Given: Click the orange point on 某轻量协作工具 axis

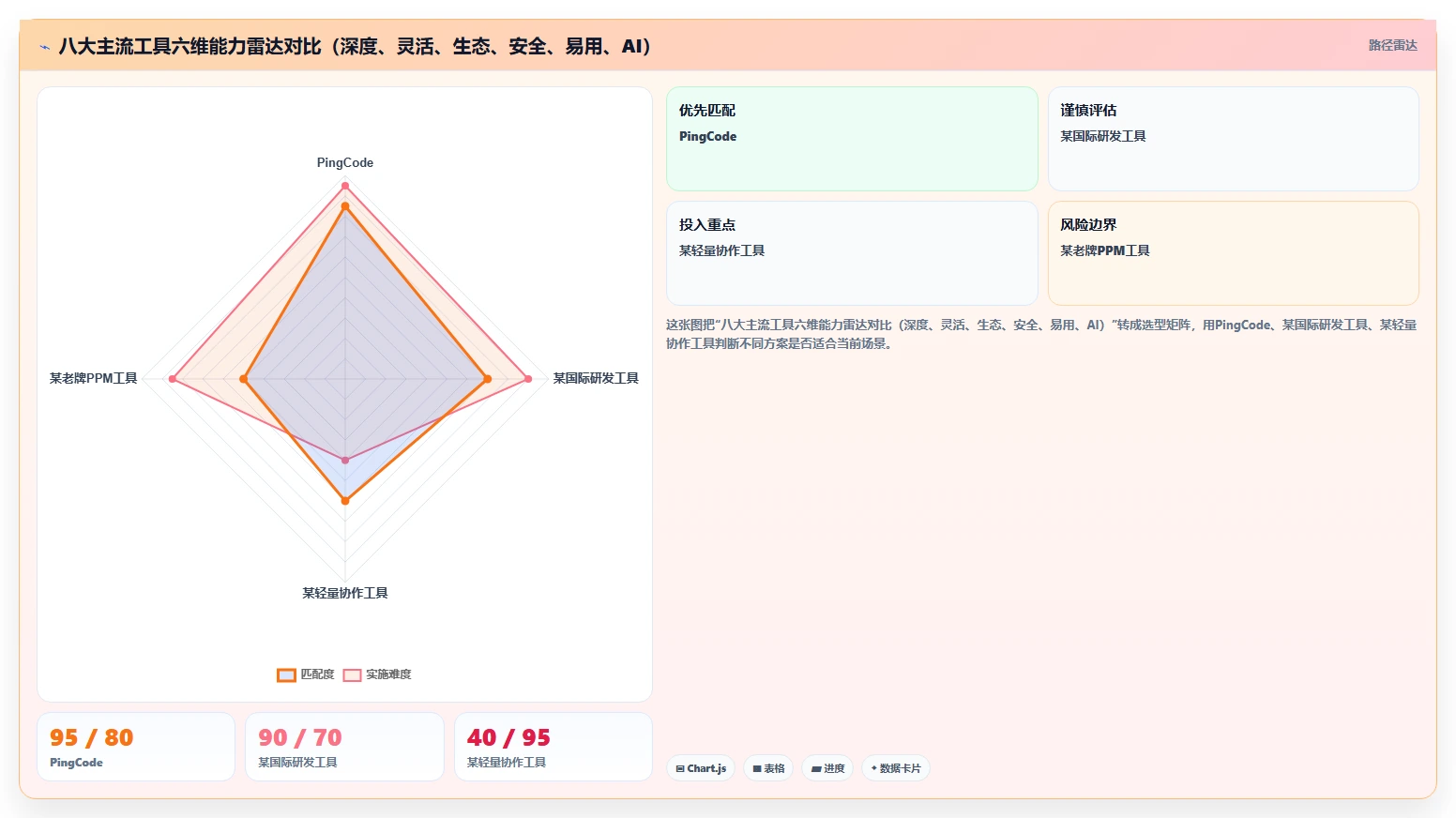Looking at the screenshot, I should (x=345, y=501).
